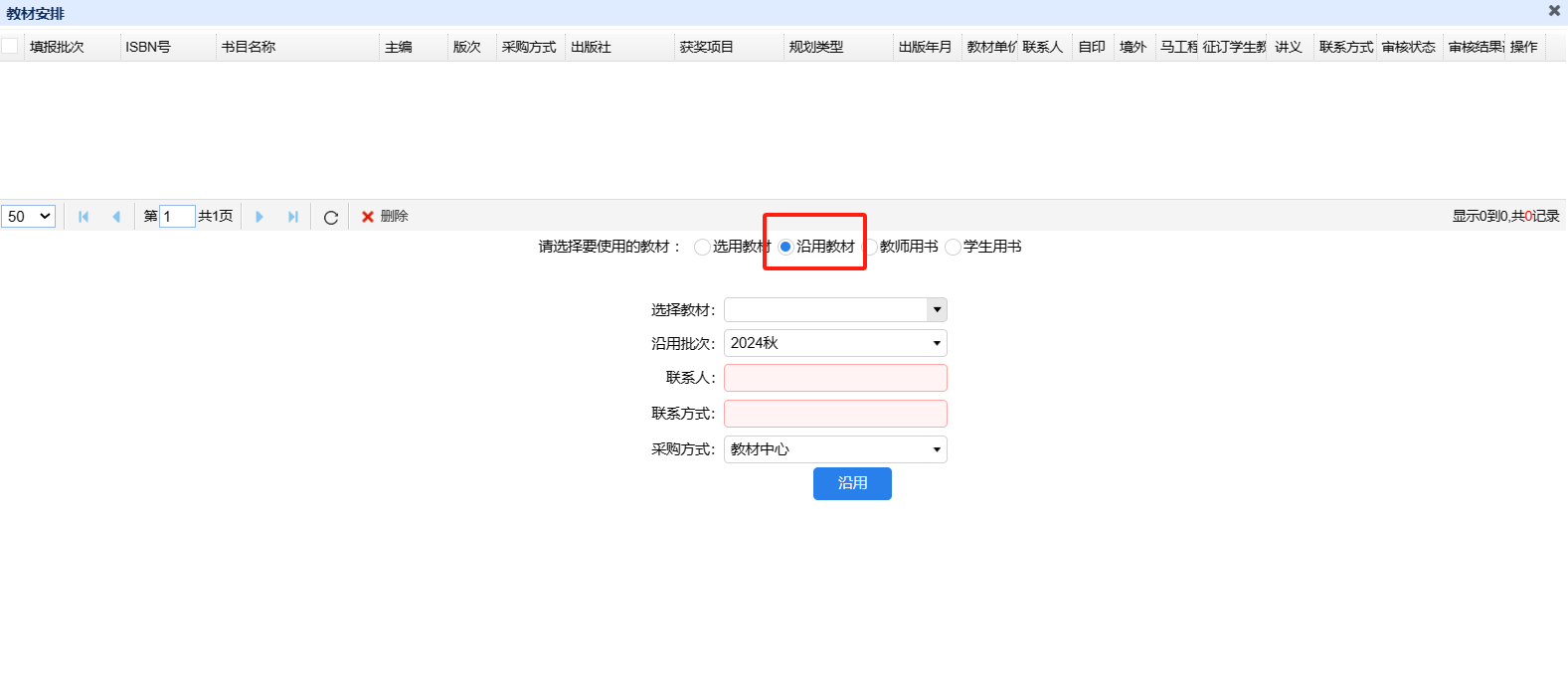Change the page size selector from 50
This screenshot has width=1568, height=700.
(29, 217)
